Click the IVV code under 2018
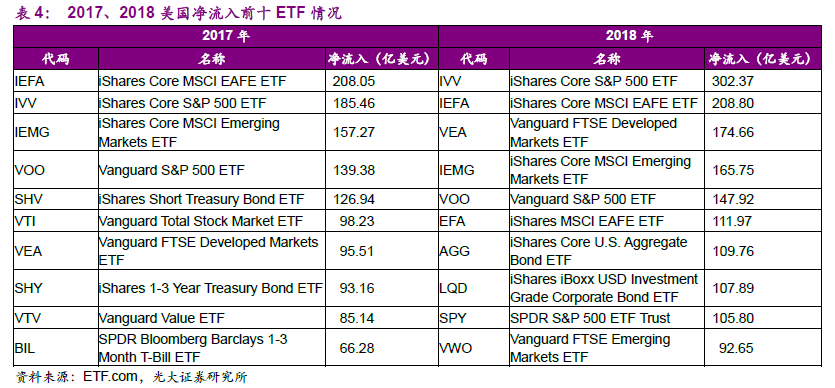 point(451,81)
